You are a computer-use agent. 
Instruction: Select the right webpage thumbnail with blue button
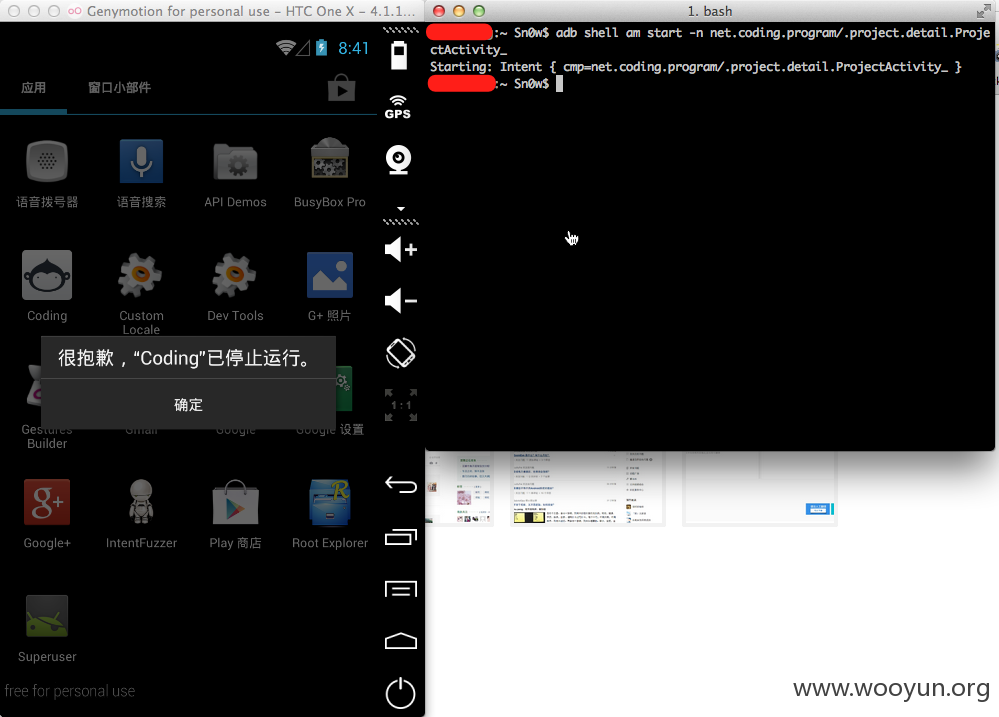759,488
